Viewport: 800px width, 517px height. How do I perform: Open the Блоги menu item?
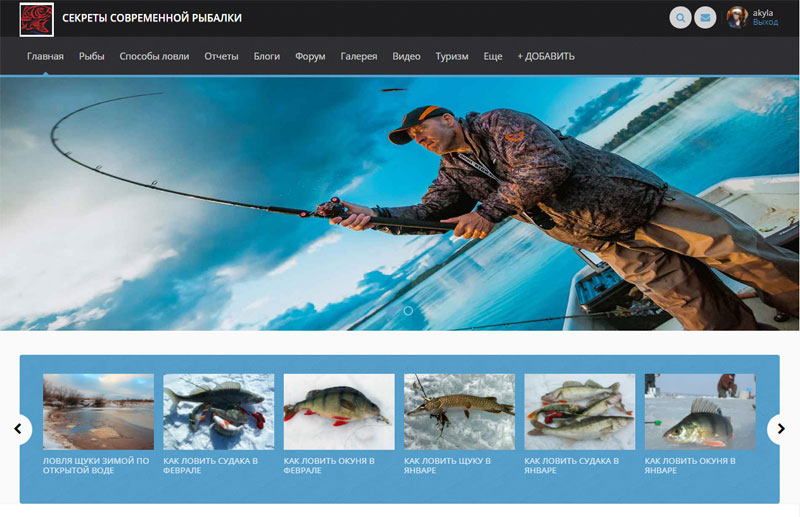coord(267,56)
